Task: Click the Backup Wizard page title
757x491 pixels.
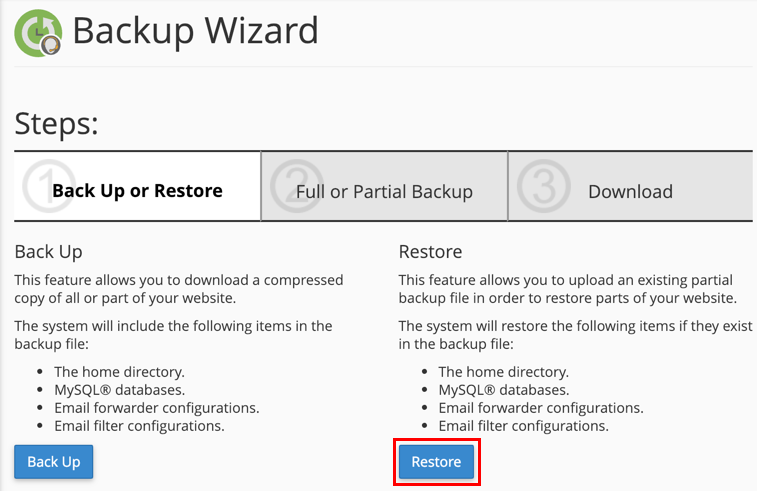Action: pyautogui.click(x=196, y=31)
